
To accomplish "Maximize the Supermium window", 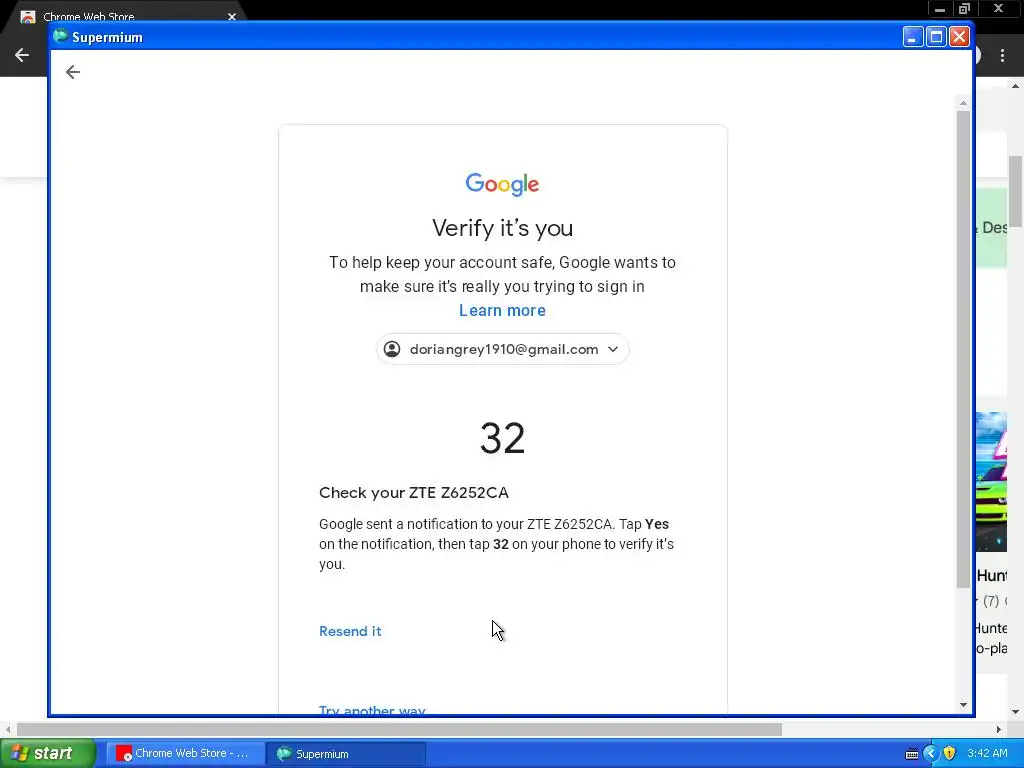I will [x=936, y=37].
